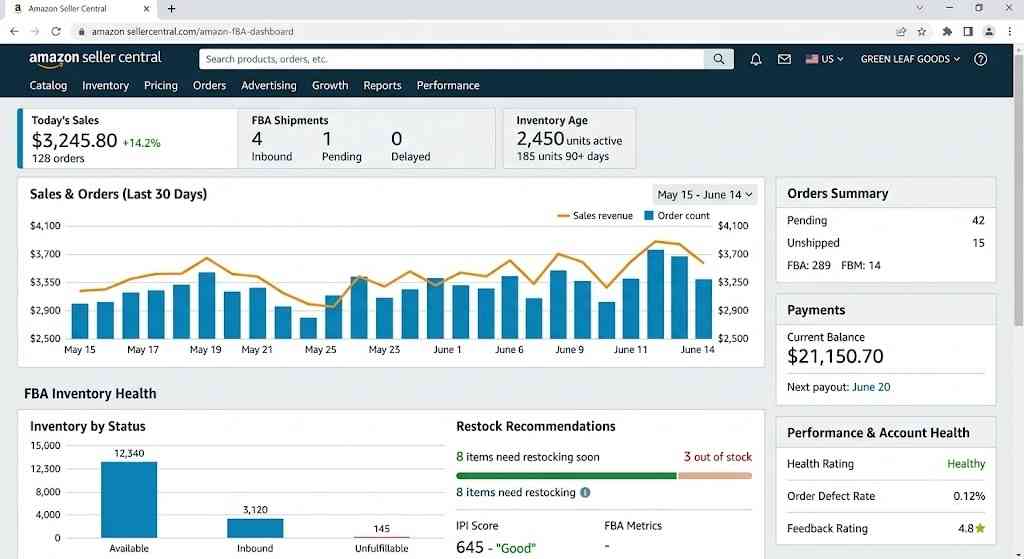Click the 2,450 units active figure
1024x559 pixels.
pyautogui.click(x=569, y=139)
